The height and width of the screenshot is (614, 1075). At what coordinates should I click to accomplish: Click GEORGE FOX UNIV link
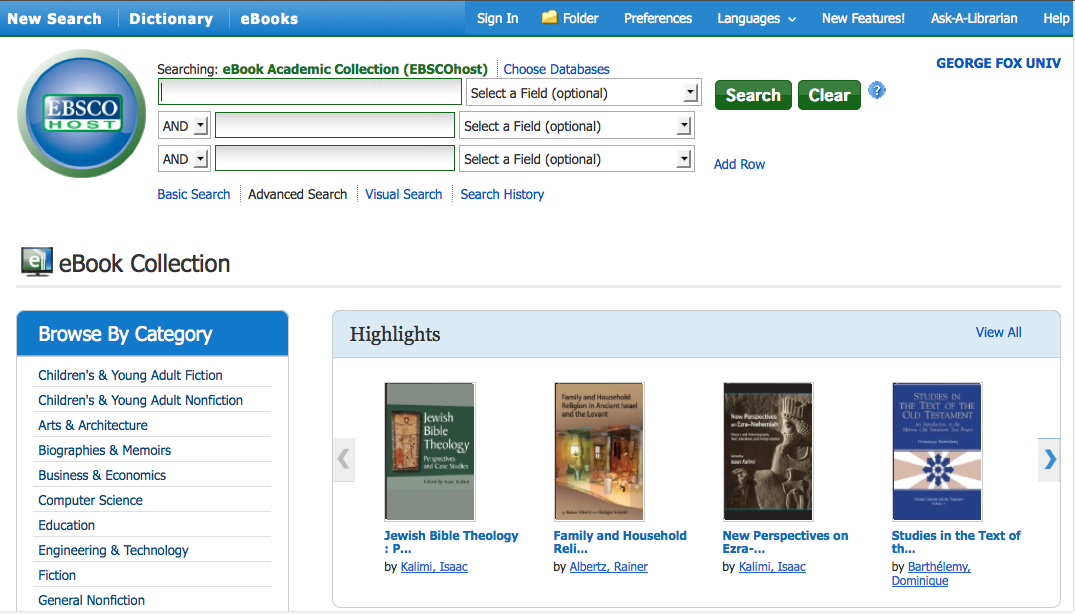[998, 63]
